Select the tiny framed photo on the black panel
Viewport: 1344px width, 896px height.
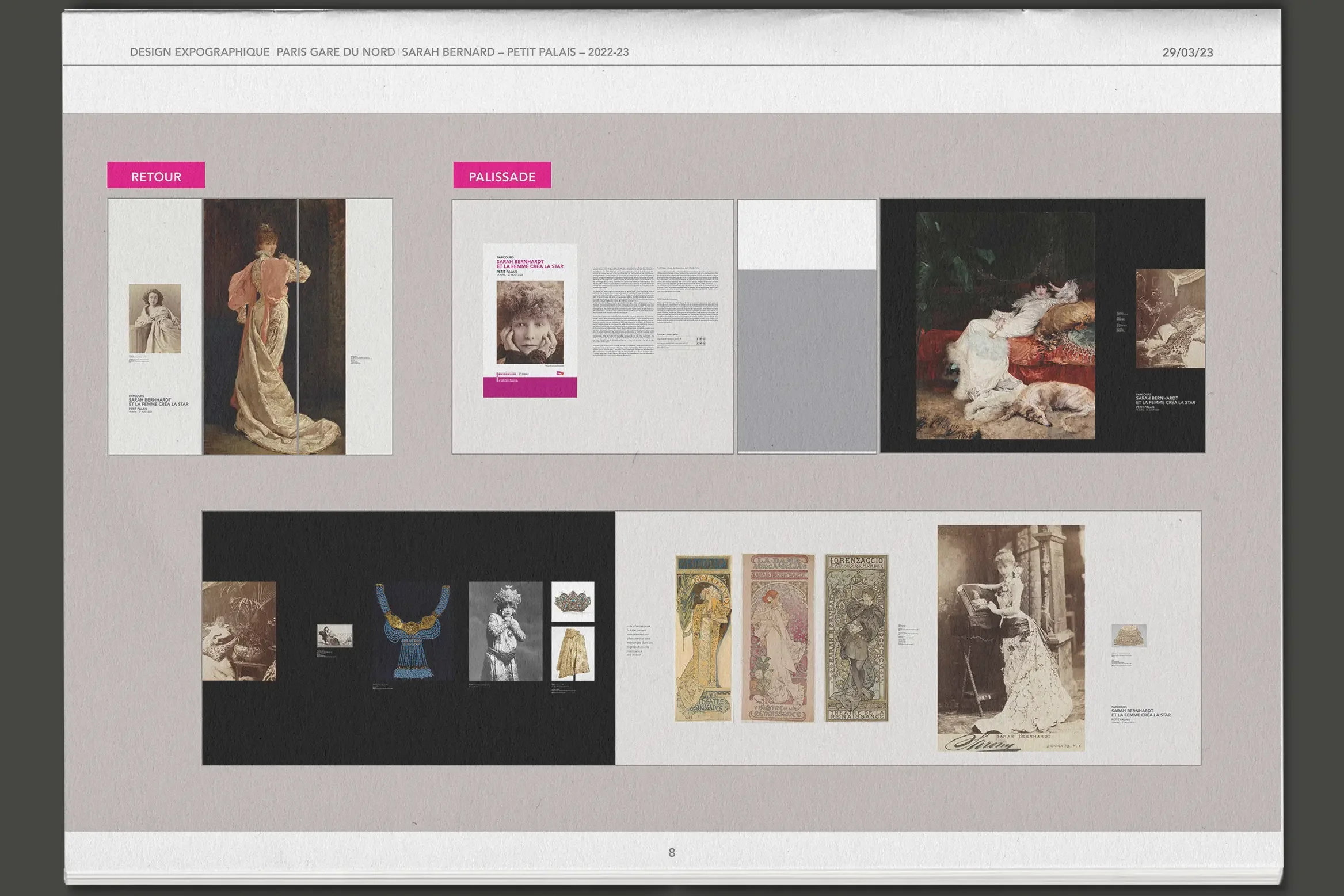pyautogui.click(x=334, y=636)
